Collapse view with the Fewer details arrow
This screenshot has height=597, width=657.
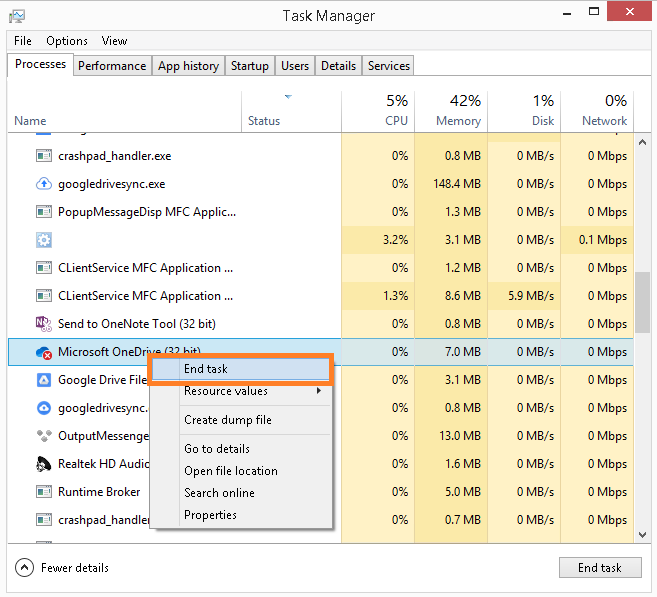pos(24,568)
